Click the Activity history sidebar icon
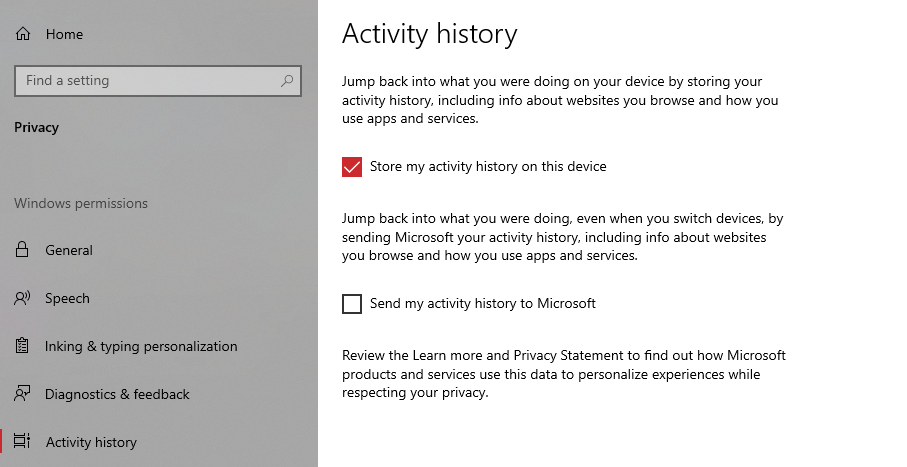Screen dimensions: 907x467 pyautogui.click(x=23, y=442)
